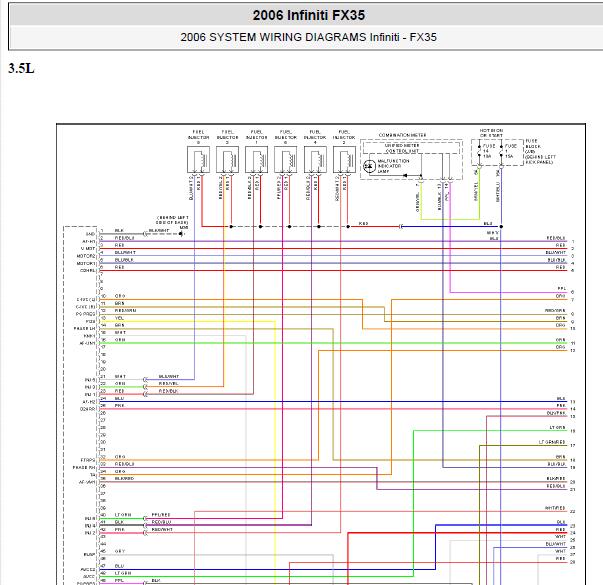Click the 'AF-H2' signal label
The height and width of the screenshot is (585, 603).
(89, 402)
